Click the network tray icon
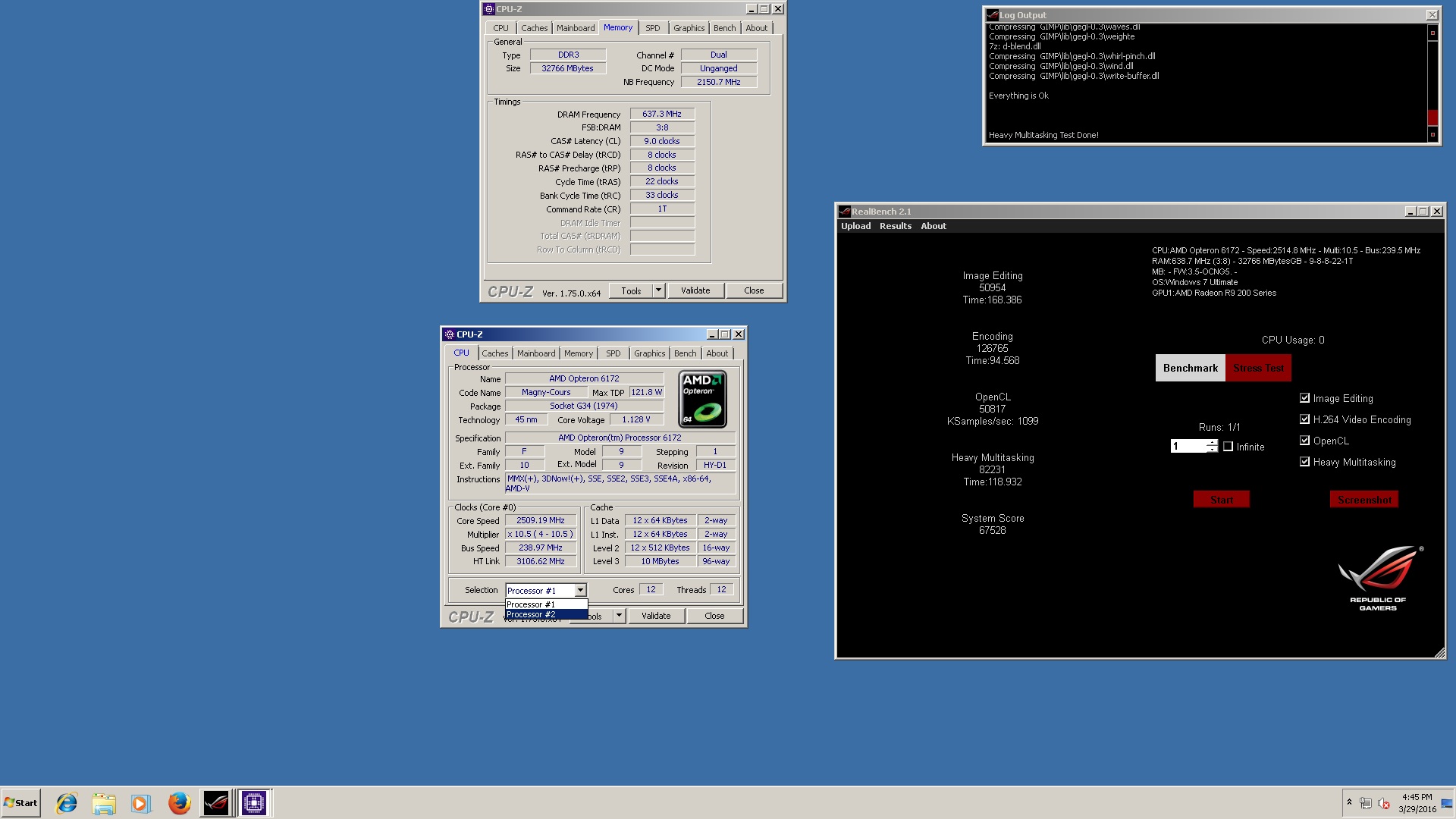 pyautogui.click(x=1365, y=803)
